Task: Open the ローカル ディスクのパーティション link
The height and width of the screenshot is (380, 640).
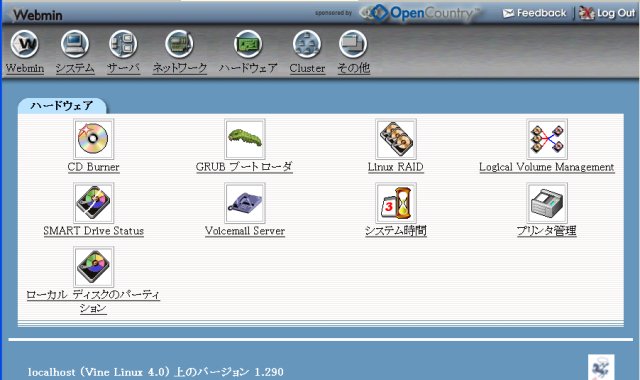Action: point(93,301)
